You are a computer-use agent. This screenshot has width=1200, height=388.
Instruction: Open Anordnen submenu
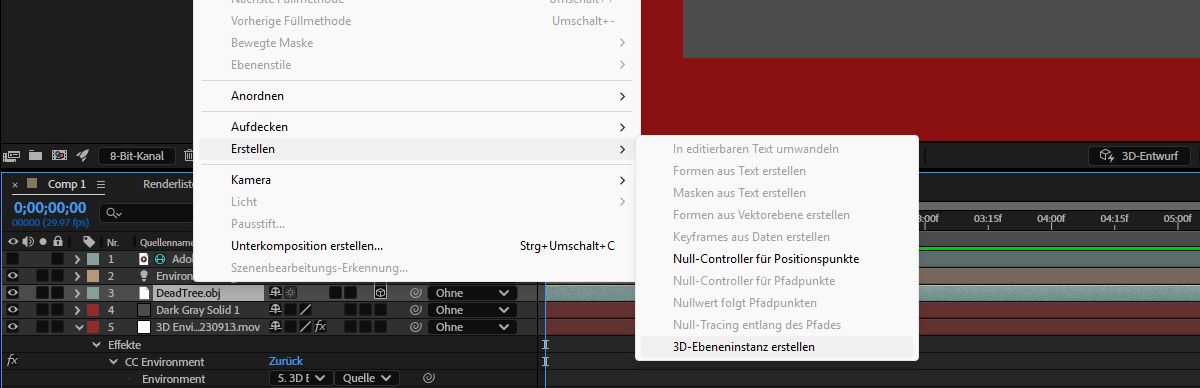click(x=416, y=96)
